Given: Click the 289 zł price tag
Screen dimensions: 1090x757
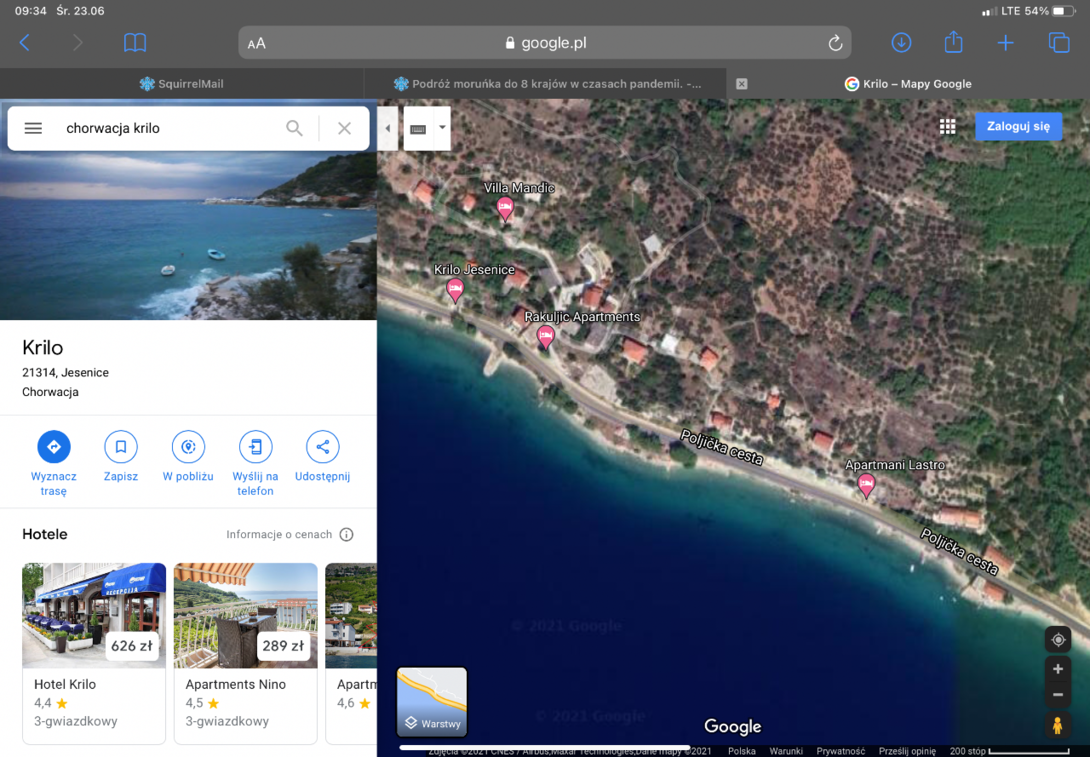Looking at the screenshot, I should 283,646.
